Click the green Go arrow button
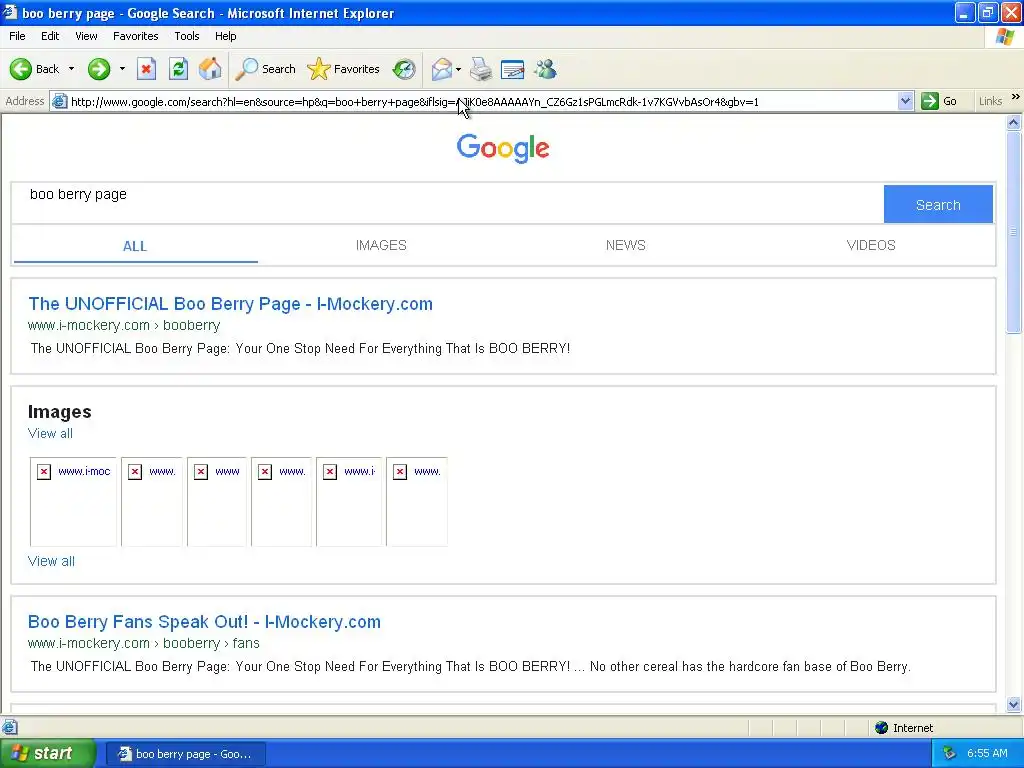The height and width of the screenshot is (768, 1024). click(x=929, y=101)
